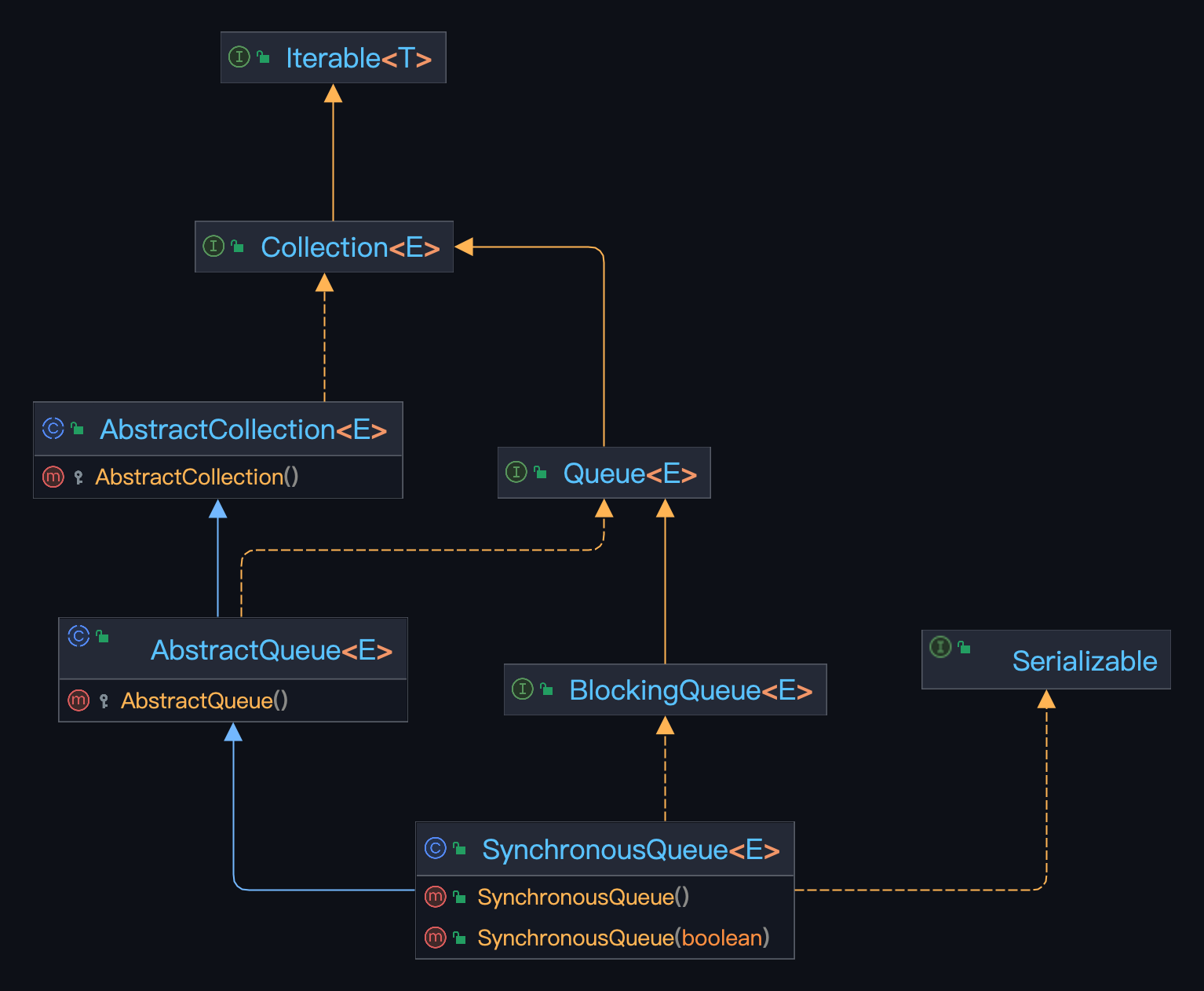Screen dimensions: 1204x991
Task: Toggle the lock icon on the Collection<E> node
Action: pyautogui.click(x=237, y=246)
